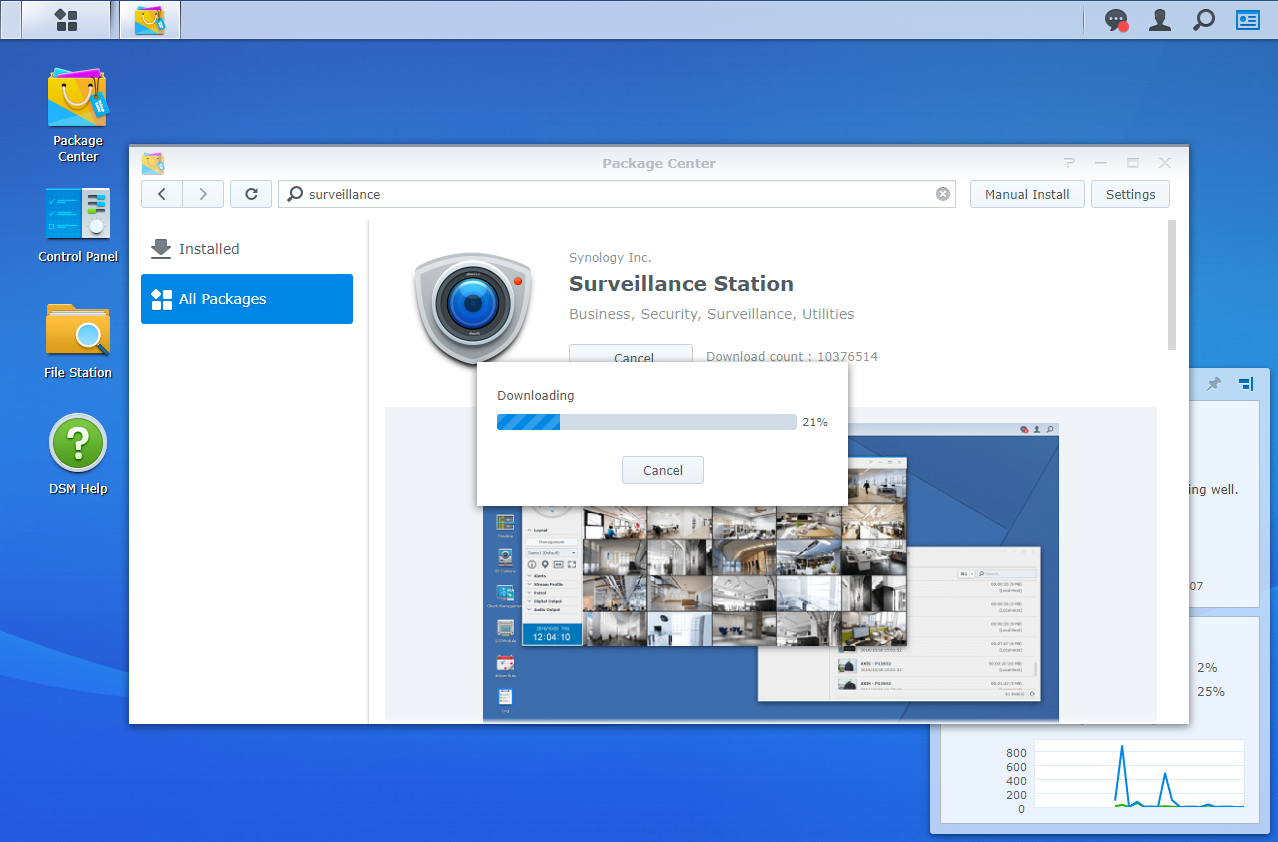Click inside the search input field

tap(600, 194)
